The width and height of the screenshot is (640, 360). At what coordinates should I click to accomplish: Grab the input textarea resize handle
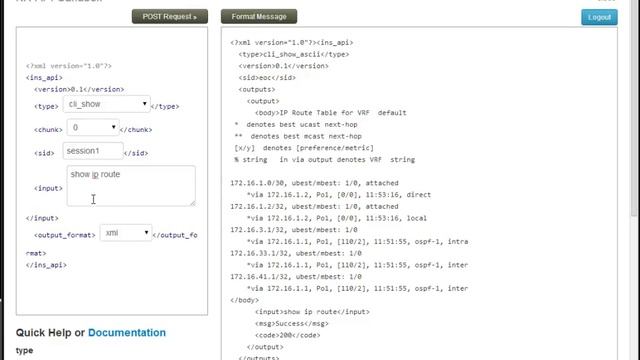click(193, 203)
